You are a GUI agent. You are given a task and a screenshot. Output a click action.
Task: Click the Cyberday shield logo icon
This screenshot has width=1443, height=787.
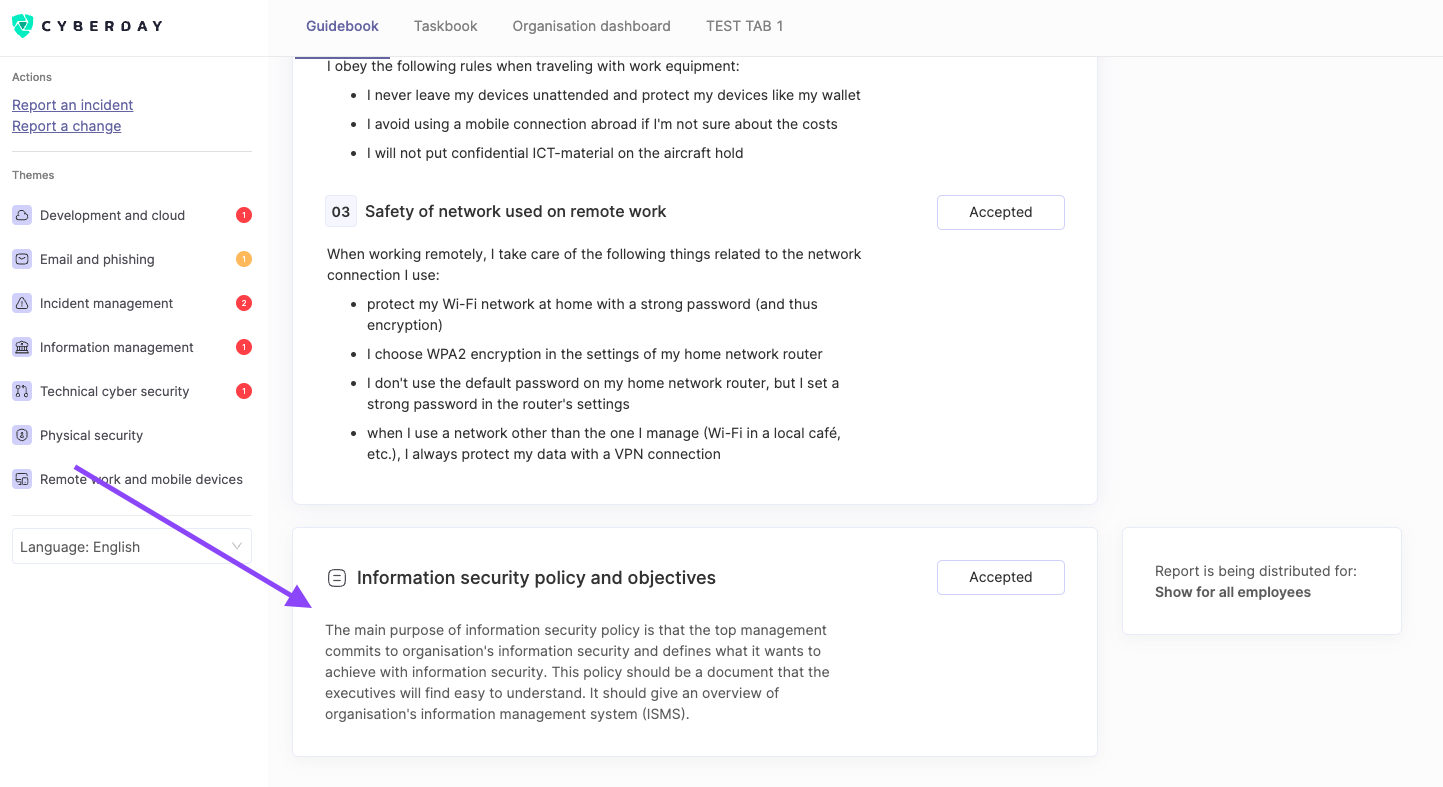[22, 26]
